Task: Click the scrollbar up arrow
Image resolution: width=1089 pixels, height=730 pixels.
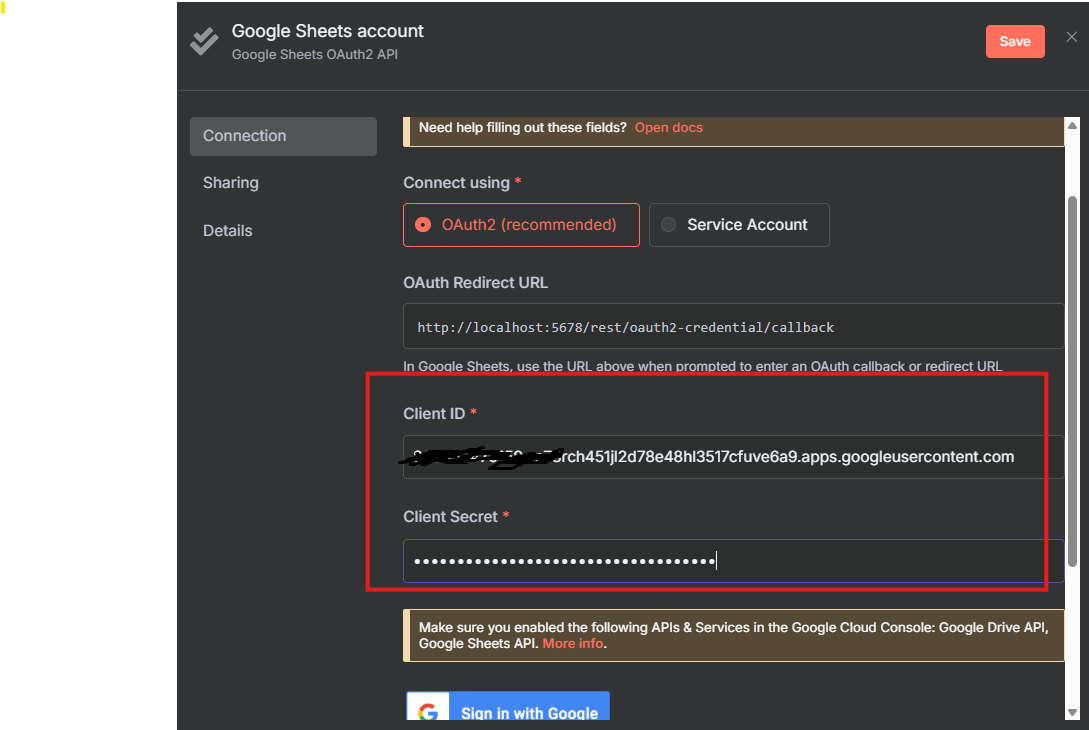Action: [x=1072, y=126]
